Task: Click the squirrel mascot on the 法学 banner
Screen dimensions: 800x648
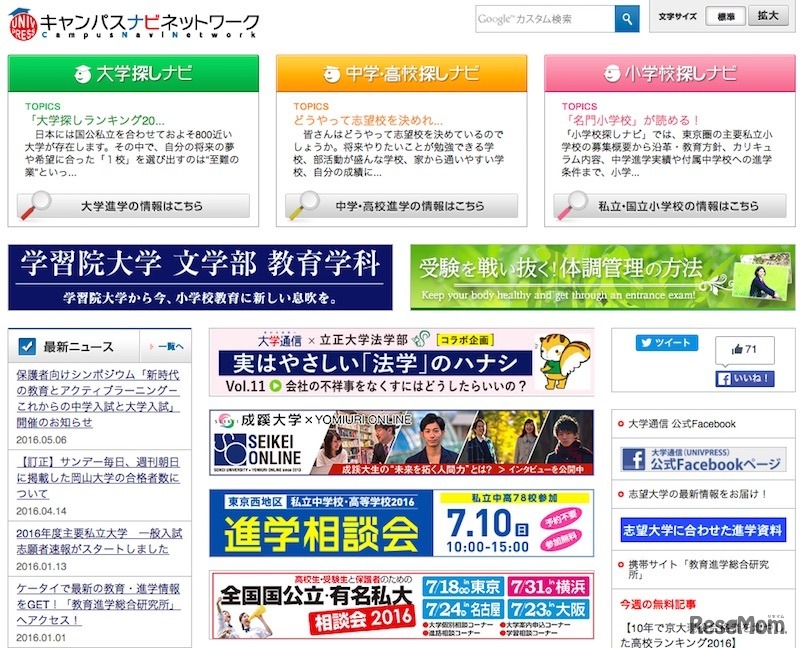Action: [x=562, y=361]
